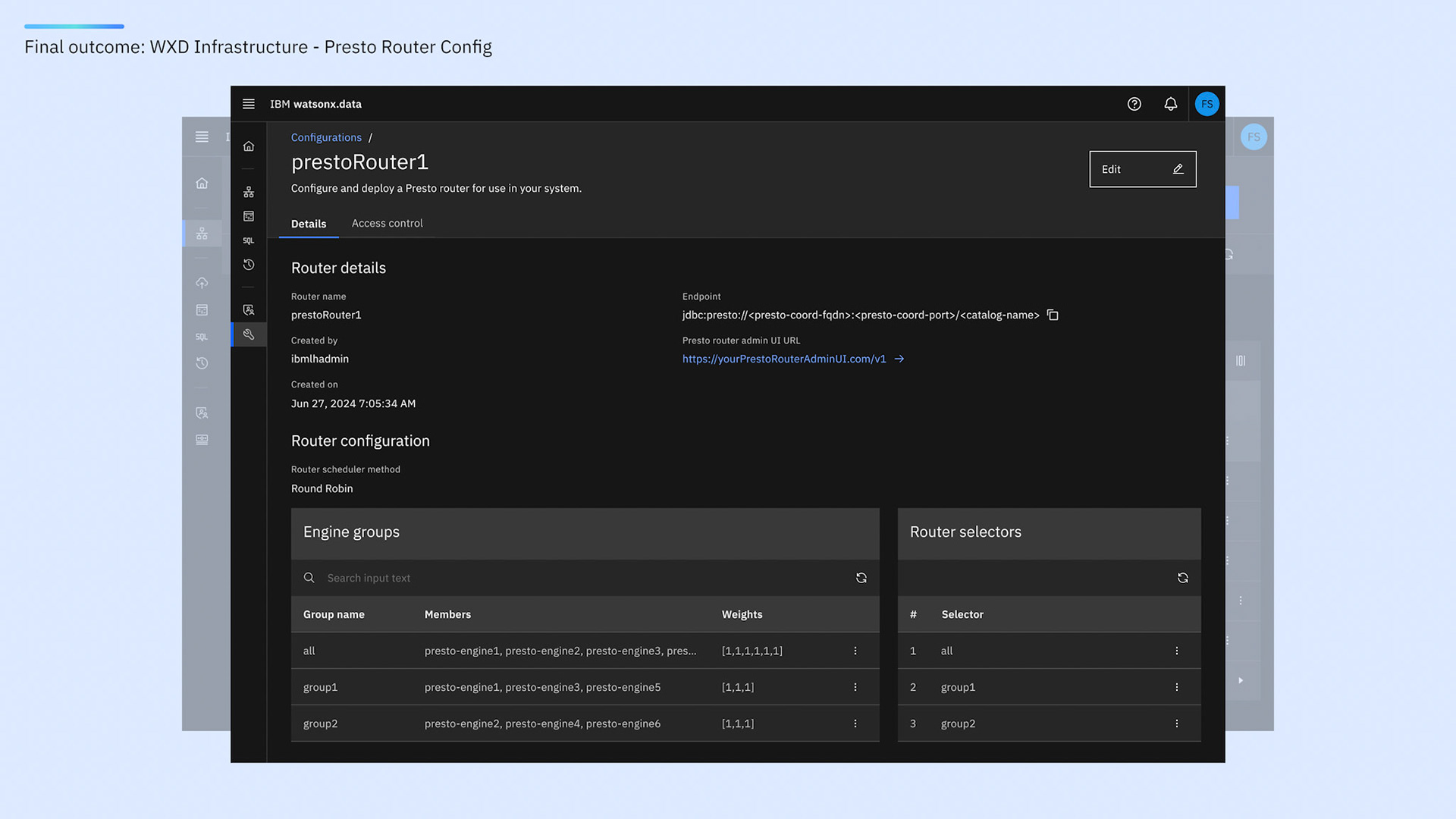
Task: Open the Data manager icon in the sidebar
Action: [248, 216]
